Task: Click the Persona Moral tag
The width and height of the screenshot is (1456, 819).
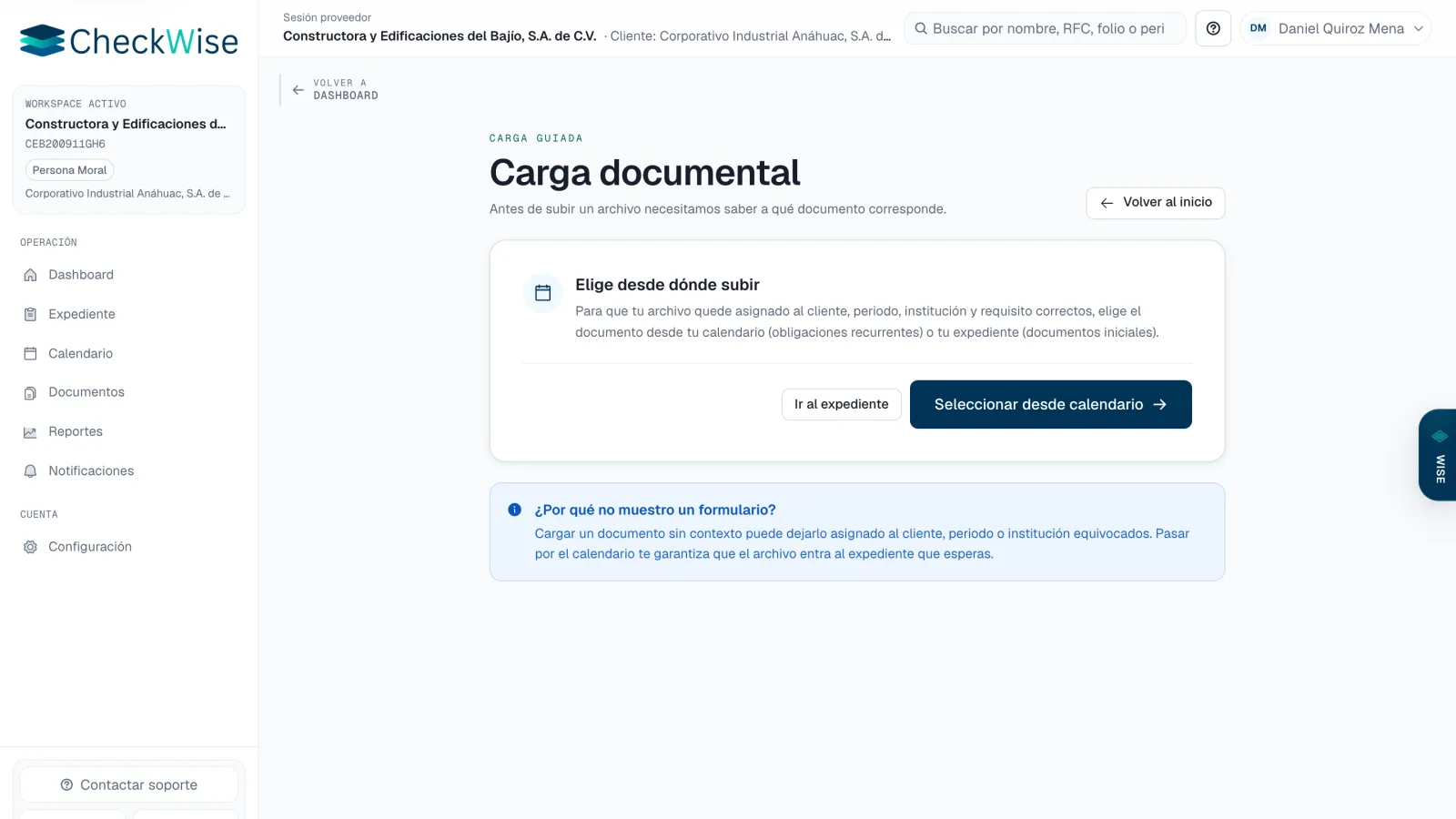Action: coord(69,170)
